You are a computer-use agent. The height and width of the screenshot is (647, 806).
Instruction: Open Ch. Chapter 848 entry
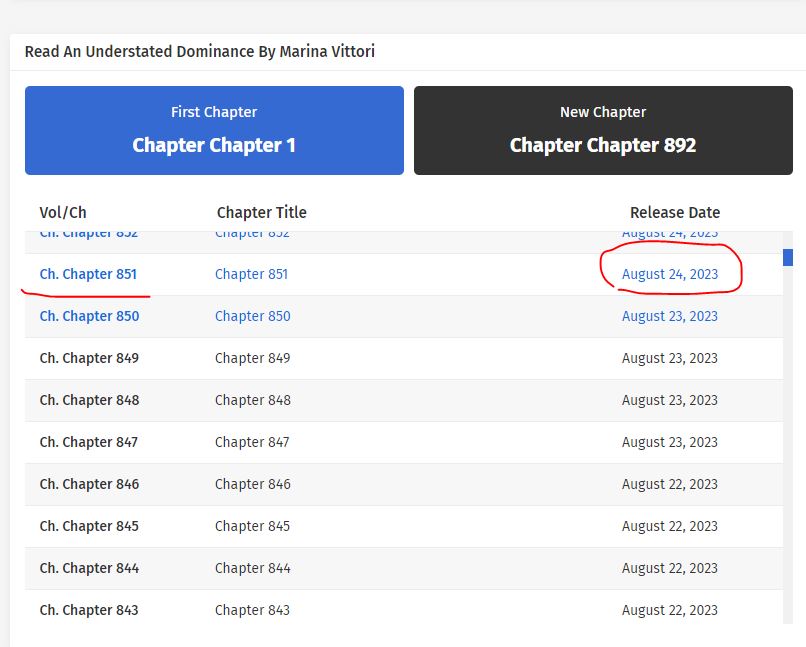click(x=89, y=400)
